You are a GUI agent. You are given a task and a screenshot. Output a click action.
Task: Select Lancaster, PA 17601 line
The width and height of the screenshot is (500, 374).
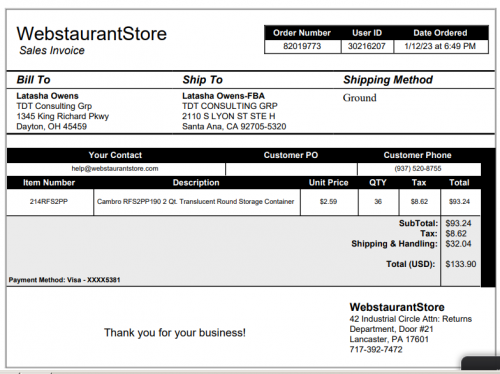click(x=389, y=339)
